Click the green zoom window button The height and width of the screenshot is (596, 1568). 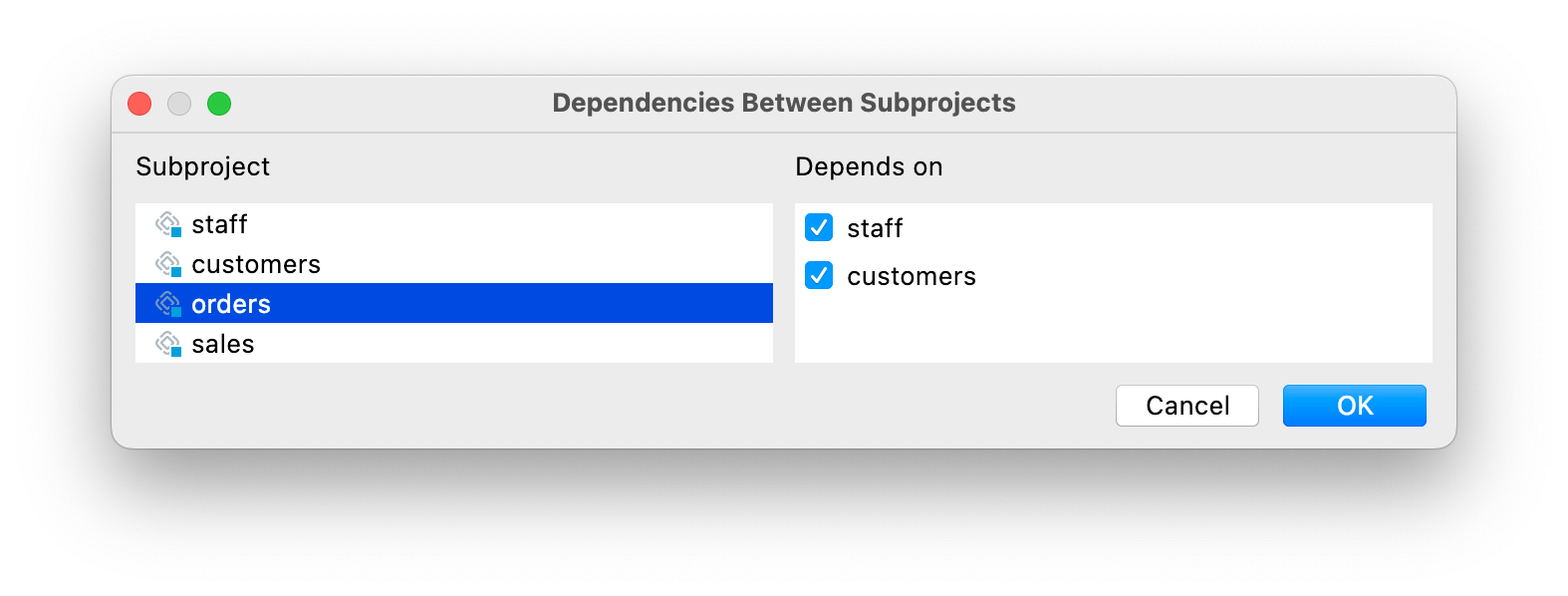coord(219,104)
